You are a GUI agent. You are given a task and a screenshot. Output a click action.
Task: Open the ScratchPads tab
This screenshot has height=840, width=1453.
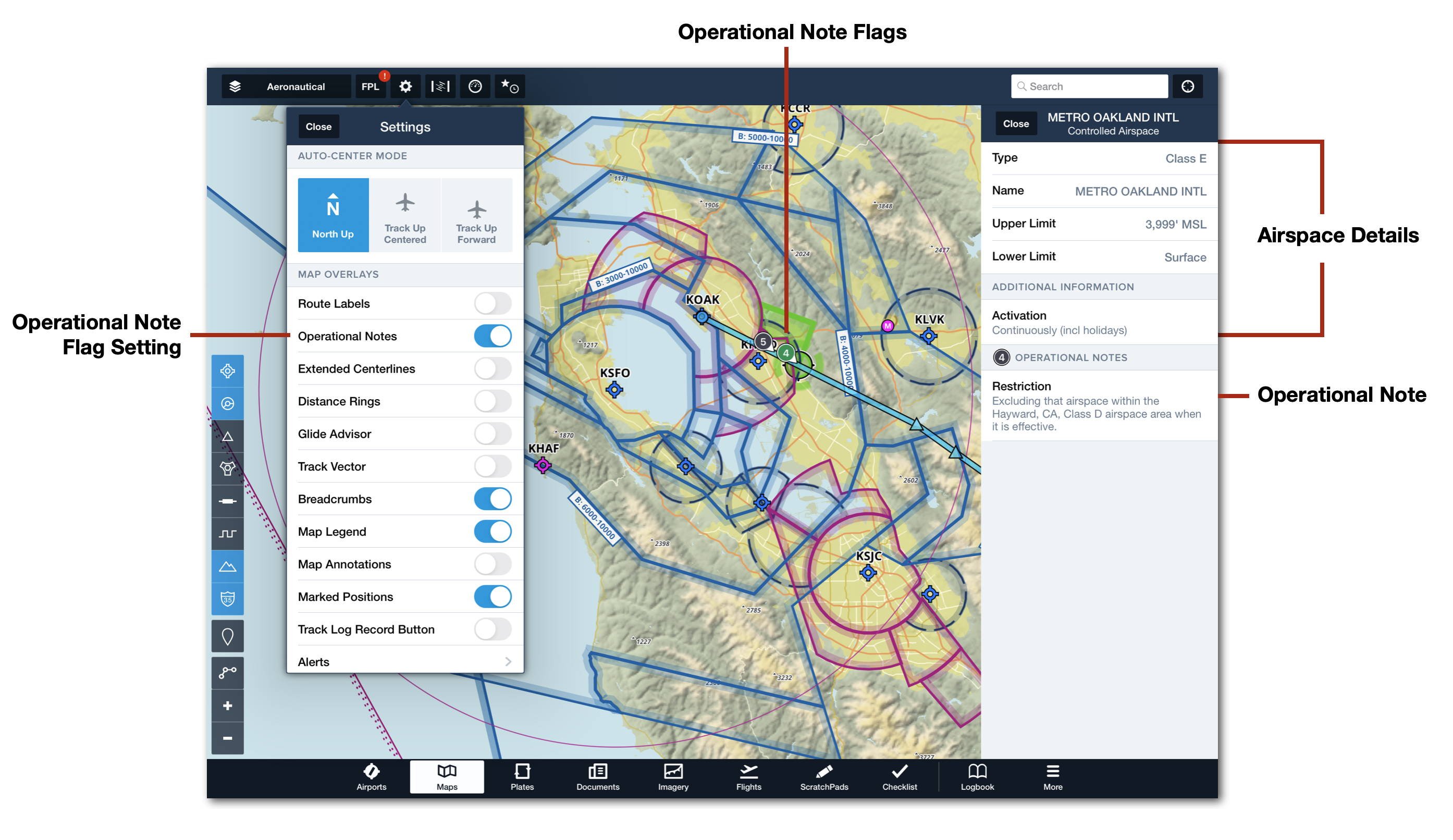point(824,777)
